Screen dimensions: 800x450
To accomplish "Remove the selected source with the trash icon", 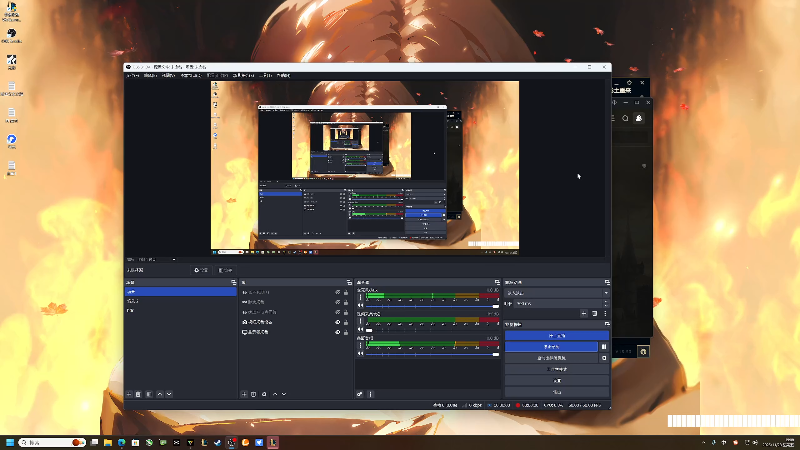I will tap(254, 394).
